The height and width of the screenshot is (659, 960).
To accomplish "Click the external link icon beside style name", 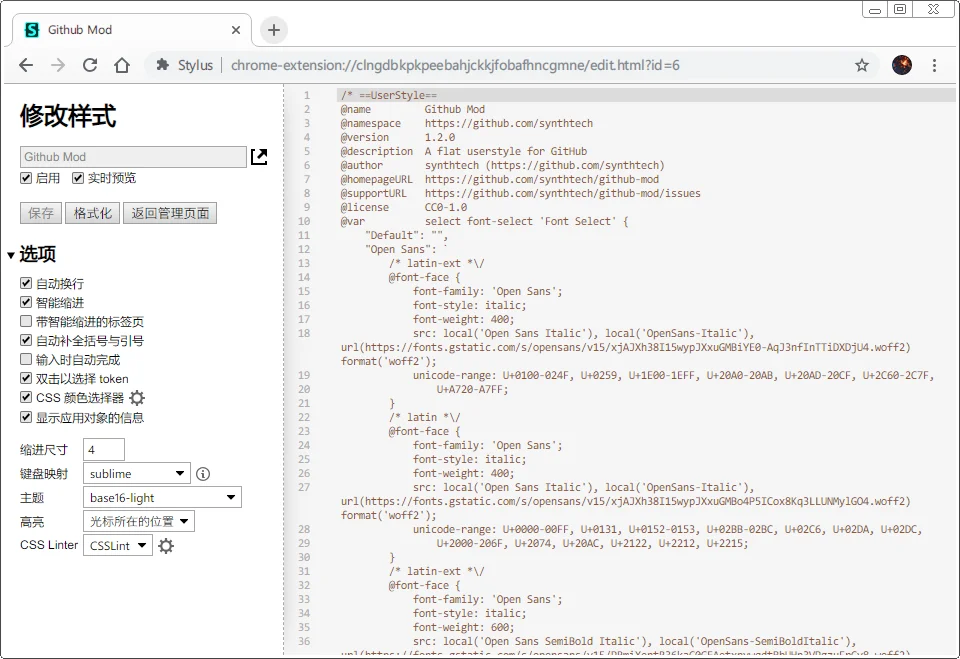I will tap(259, 157).
